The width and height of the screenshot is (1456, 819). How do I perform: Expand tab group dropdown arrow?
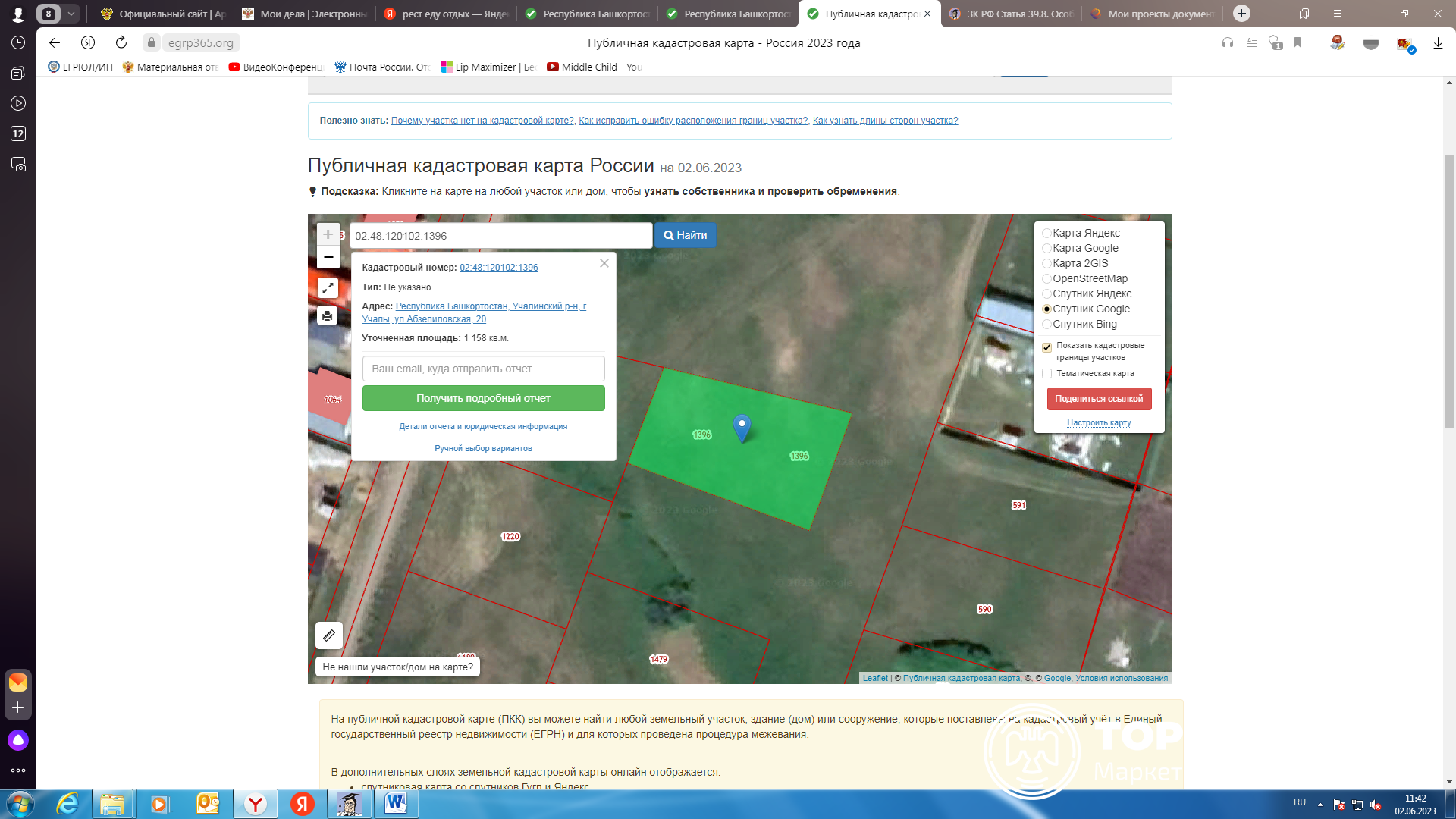pyautogui.click(x=71, y=14)
